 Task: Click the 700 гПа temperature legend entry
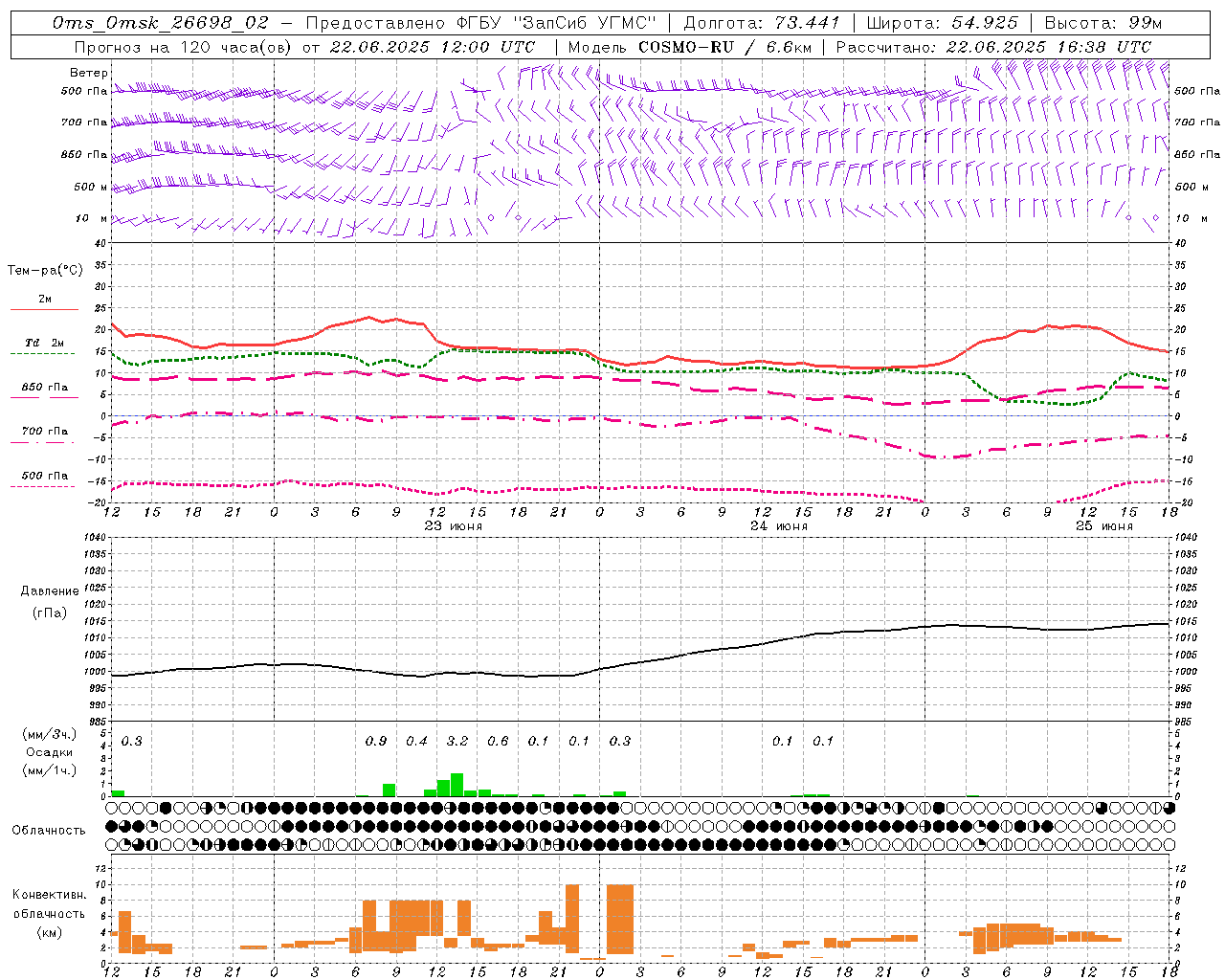click(45, 432)
